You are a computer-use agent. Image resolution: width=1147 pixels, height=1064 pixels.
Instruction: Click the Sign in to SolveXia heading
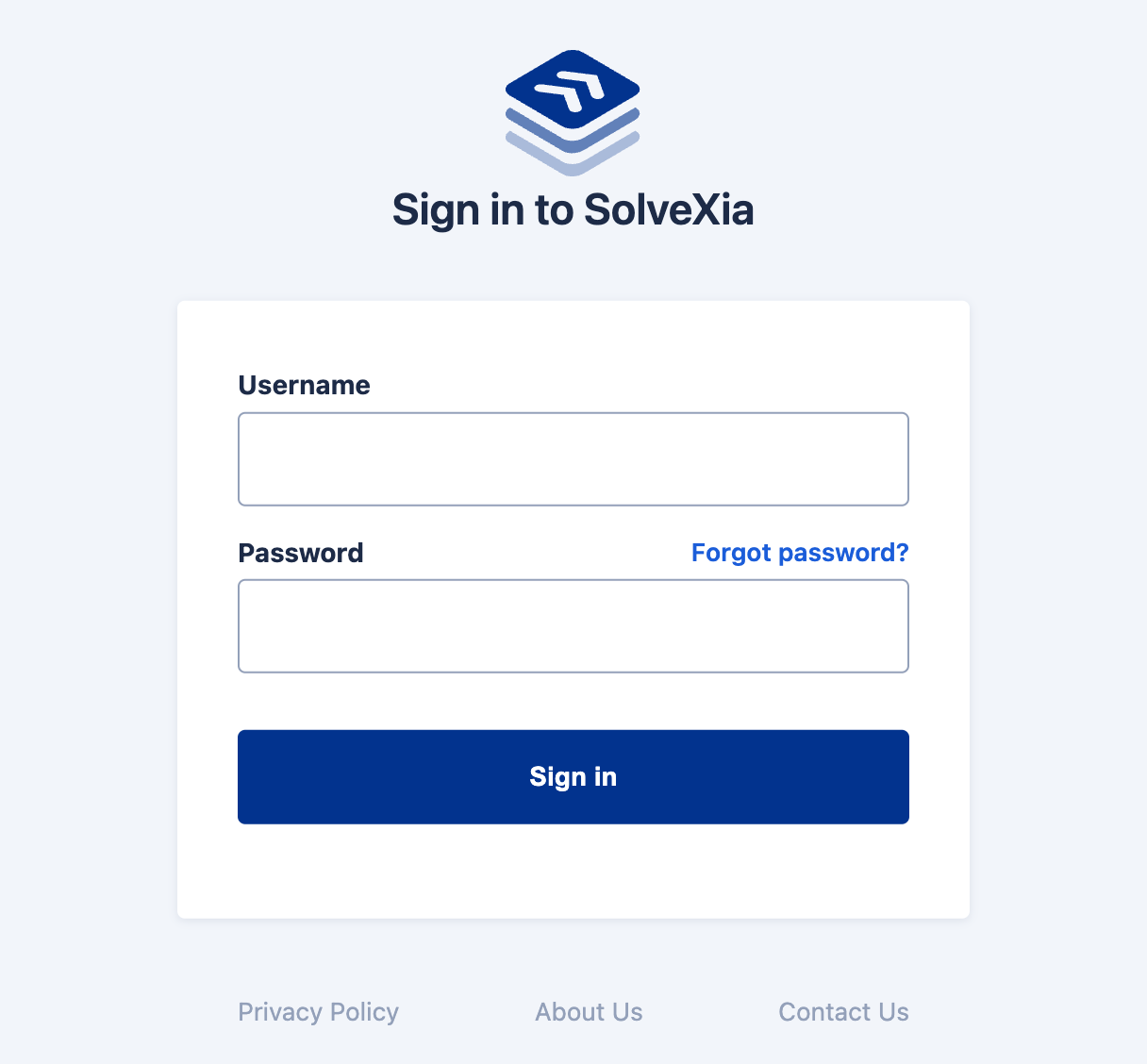click(x=573, y=209)
